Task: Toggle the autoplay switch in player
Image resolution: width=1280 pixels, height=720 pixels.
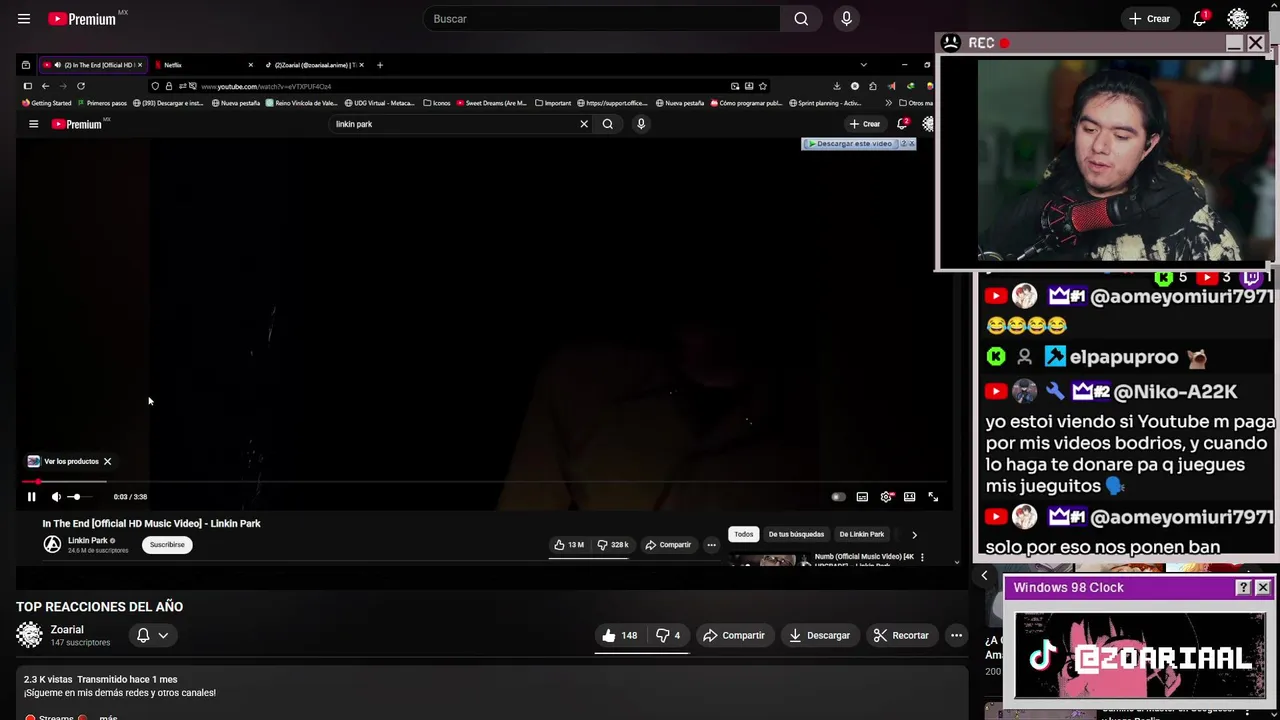Action: click(838, 497)
